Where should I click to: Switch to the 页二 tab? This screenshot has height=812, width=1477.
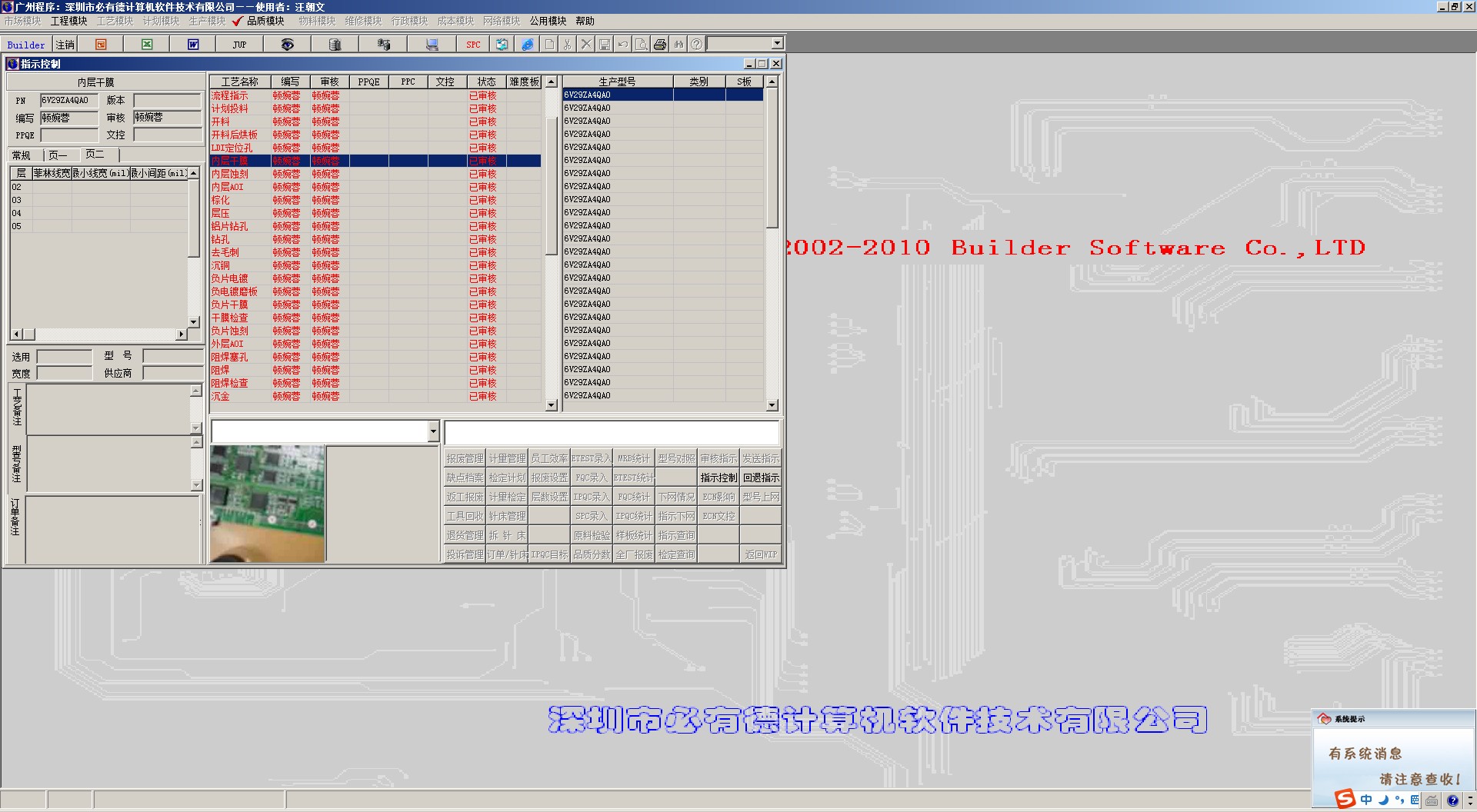coord(95,155)
